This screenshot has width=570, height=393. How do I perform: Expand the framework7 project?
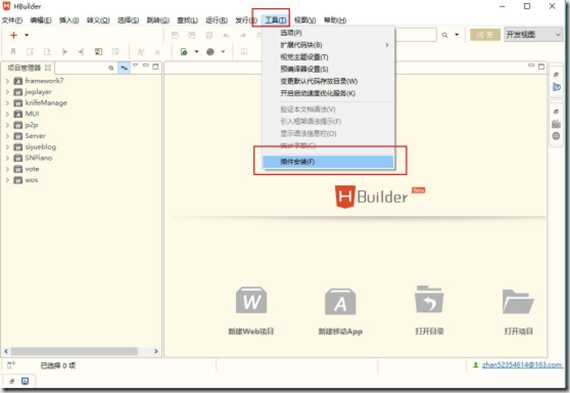[7, 81]
